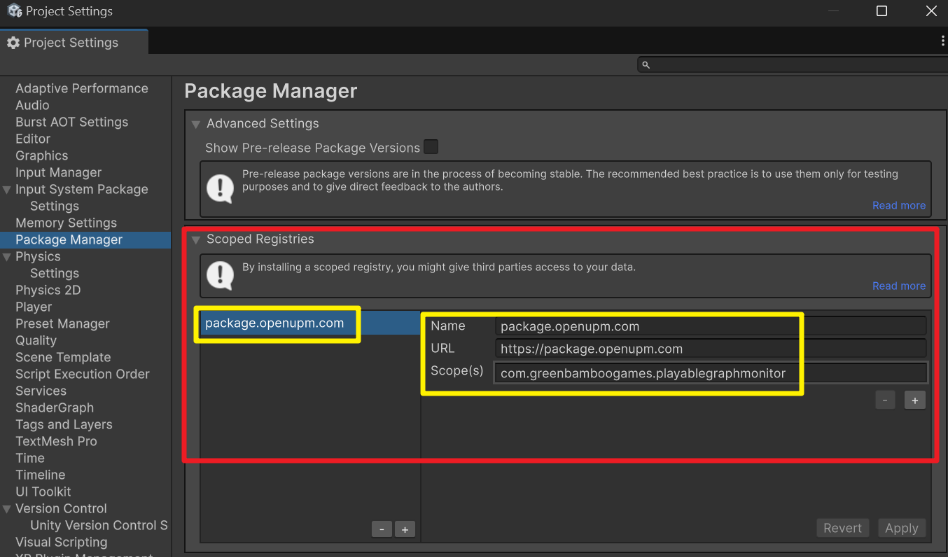Click the Revert button

[842, 528]
